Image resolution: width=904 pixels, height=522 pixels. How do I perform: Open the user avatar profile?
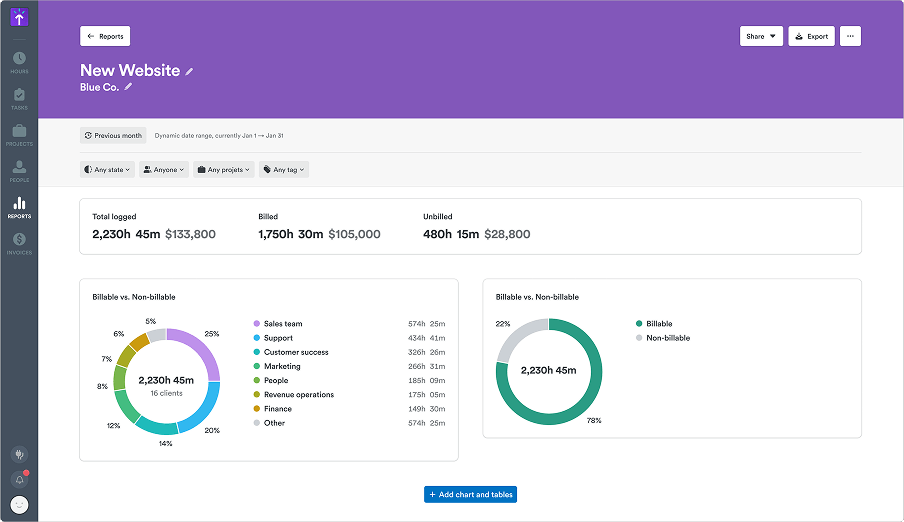click(x=19, y=505)
